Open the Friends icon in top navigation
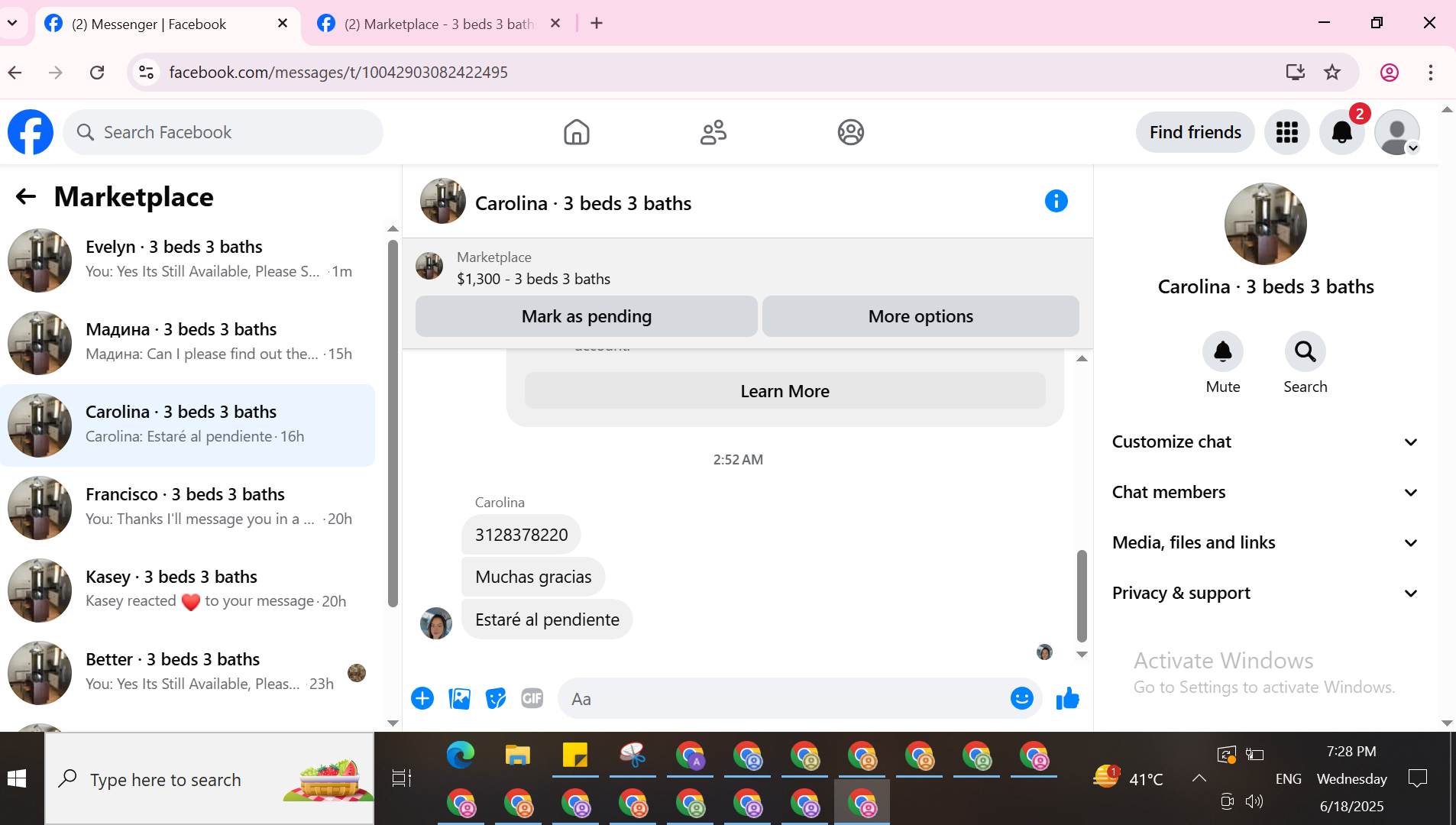Viewport: 1456px width, 825px height. click(713, 132)
